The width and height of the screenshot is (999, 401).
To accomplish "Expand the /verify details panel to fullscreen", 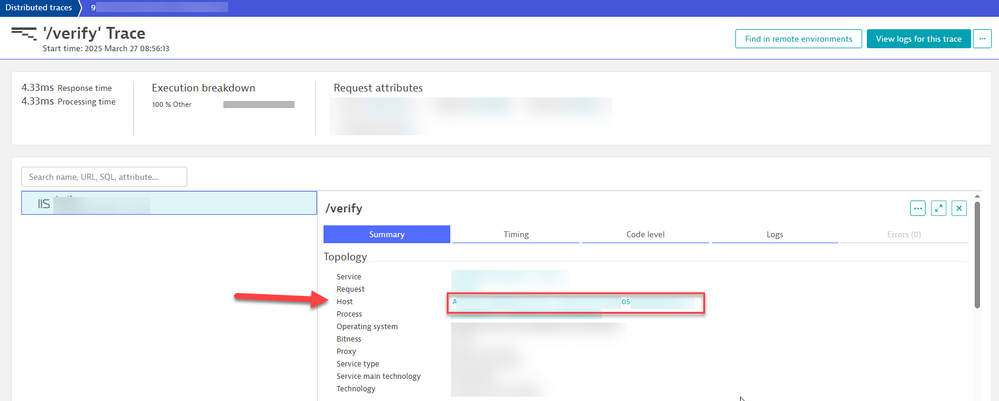I will 938,208.
